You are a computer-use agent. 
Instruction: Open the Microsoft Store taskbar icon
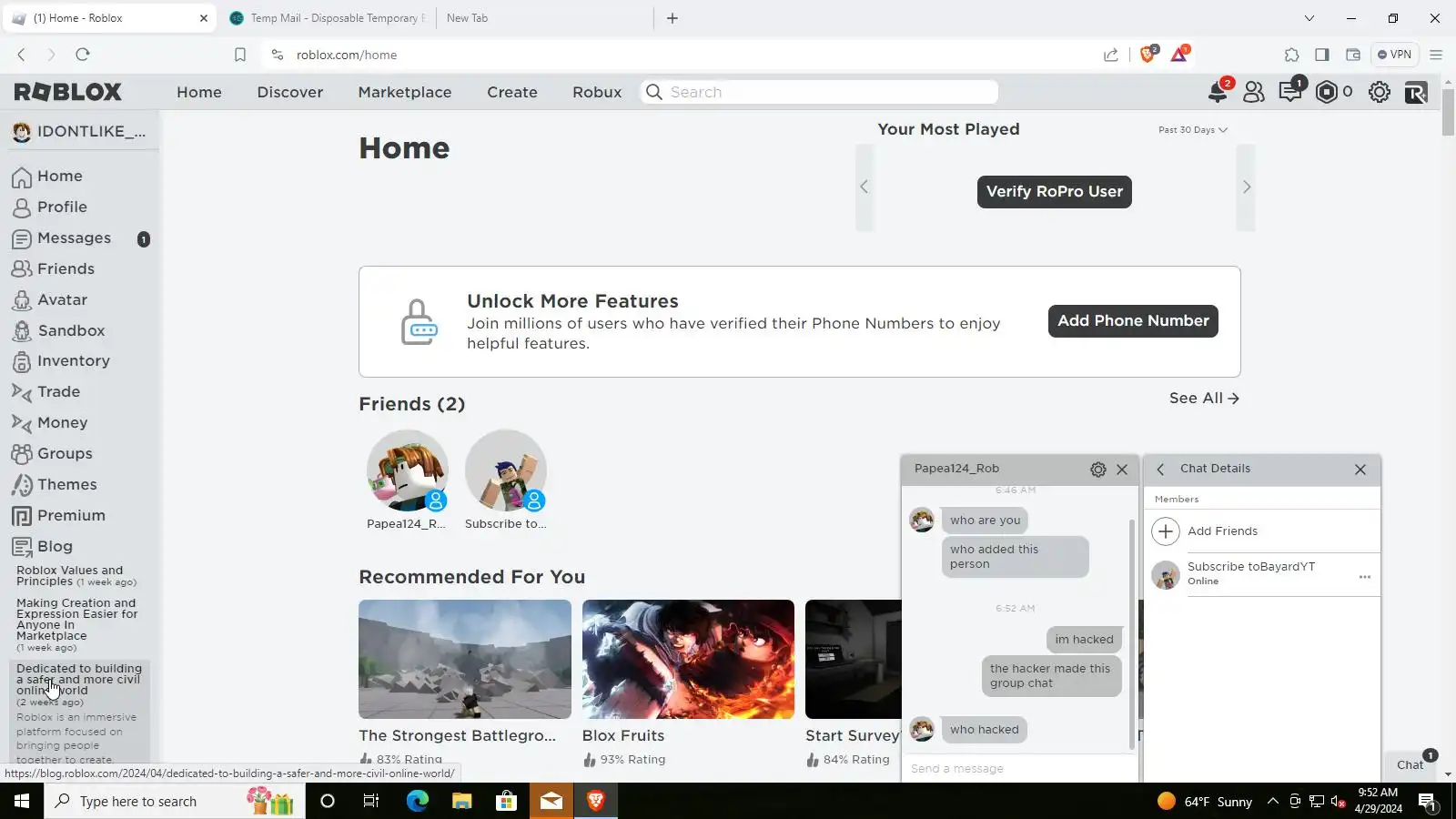pyautogui.click(x=506, y=801)
